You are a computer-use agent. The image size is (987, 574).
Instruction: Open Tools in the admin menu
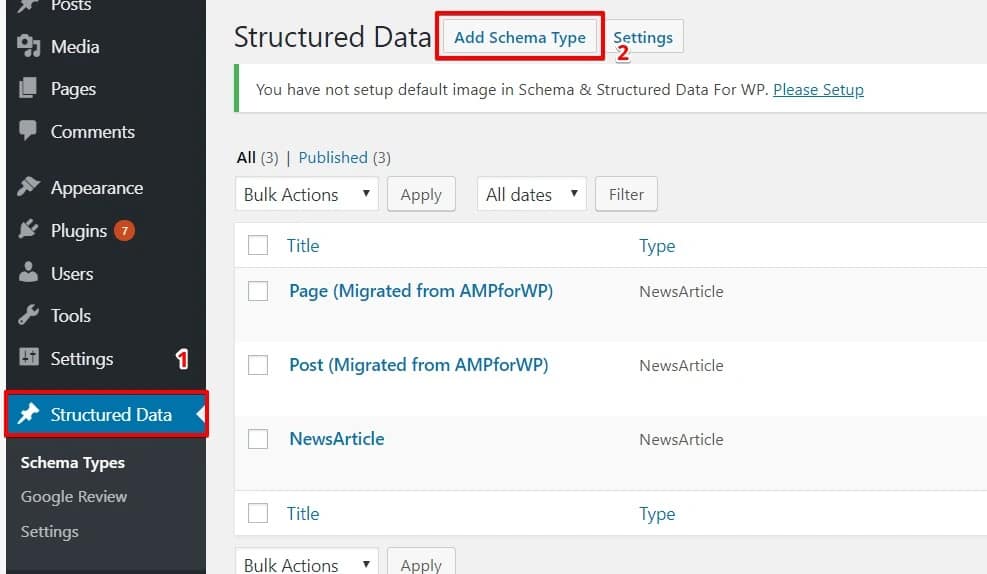pyautogui.click(x=70, y=315)
